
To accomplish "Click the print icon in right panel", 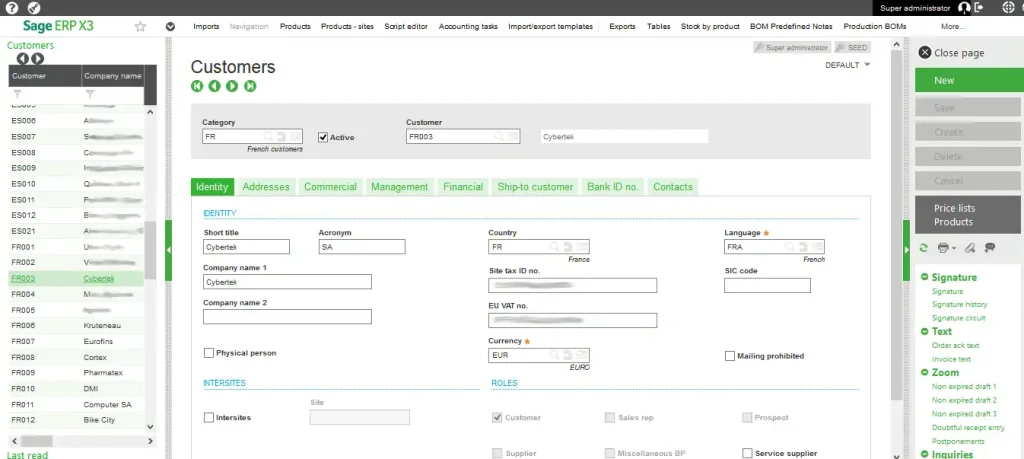I will (x=943, y=247).
